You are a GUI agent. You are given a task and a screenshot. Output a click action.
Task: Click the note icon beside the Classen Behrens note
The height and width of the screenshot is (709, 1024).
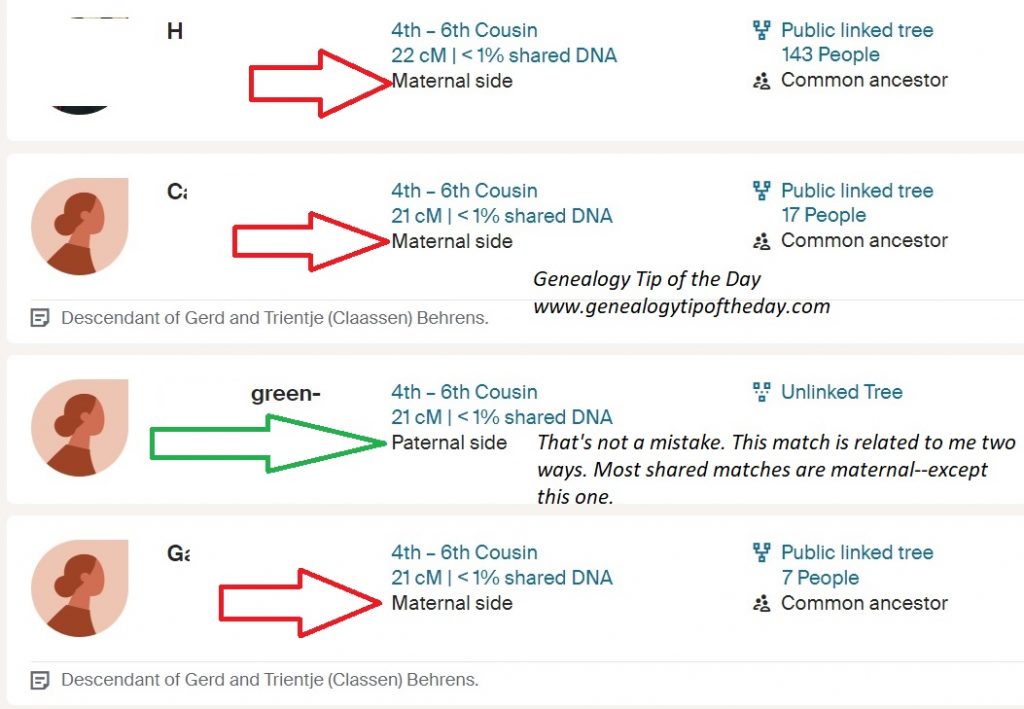click(40, 680)
